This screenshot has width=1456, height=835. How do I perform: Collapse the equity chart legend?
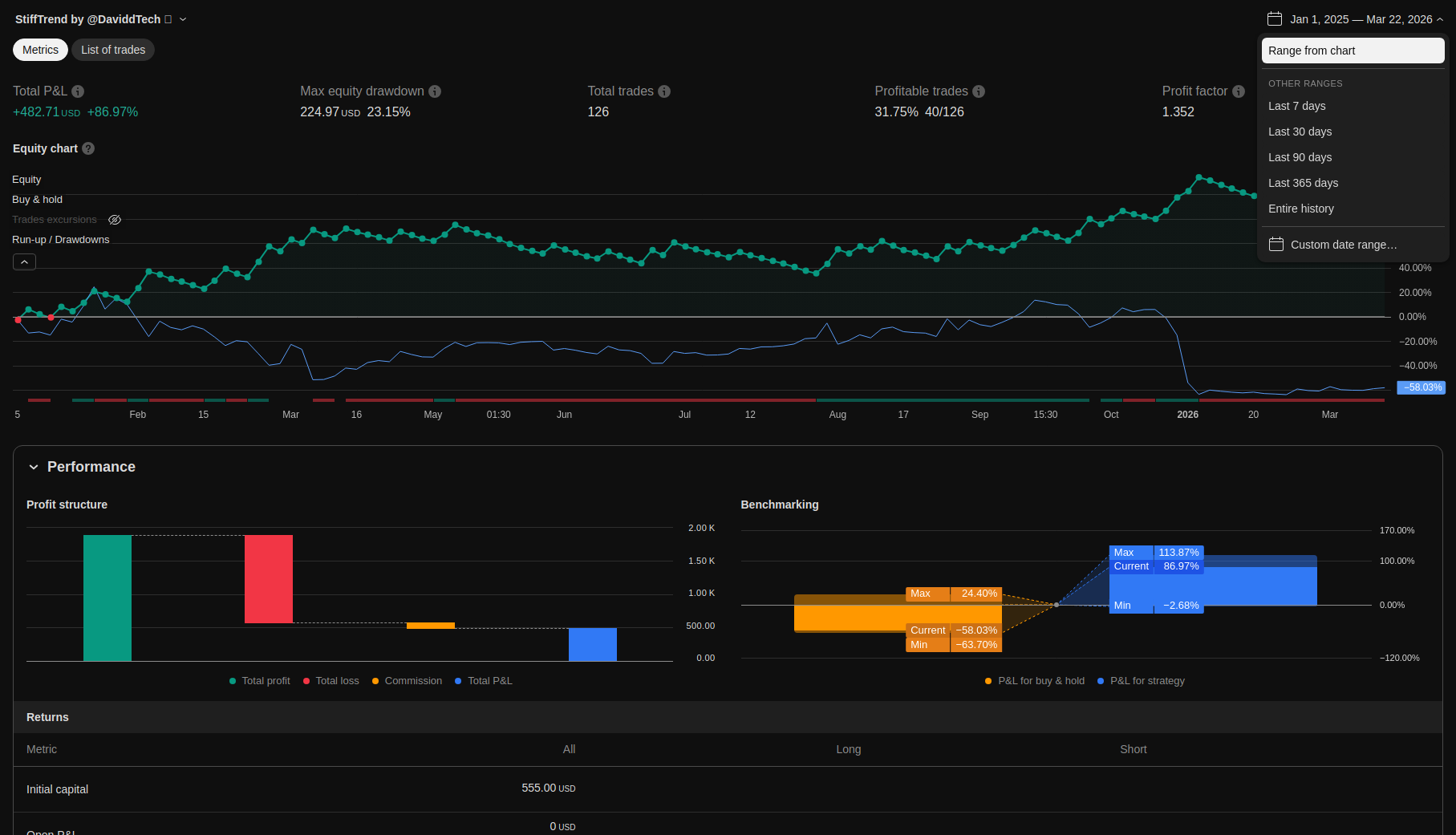point(24,262)
